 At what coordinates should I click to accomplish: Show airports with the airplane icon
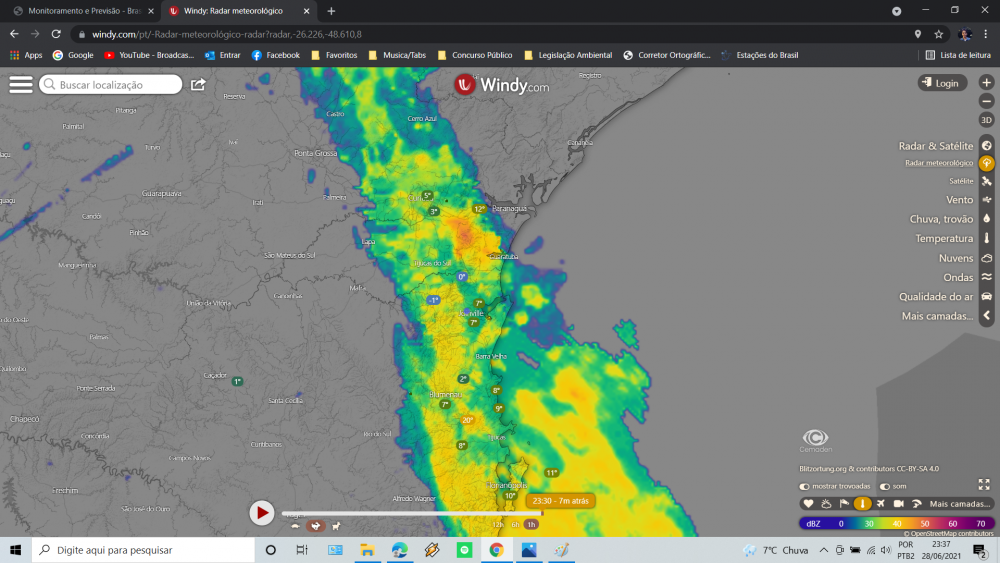881,504
